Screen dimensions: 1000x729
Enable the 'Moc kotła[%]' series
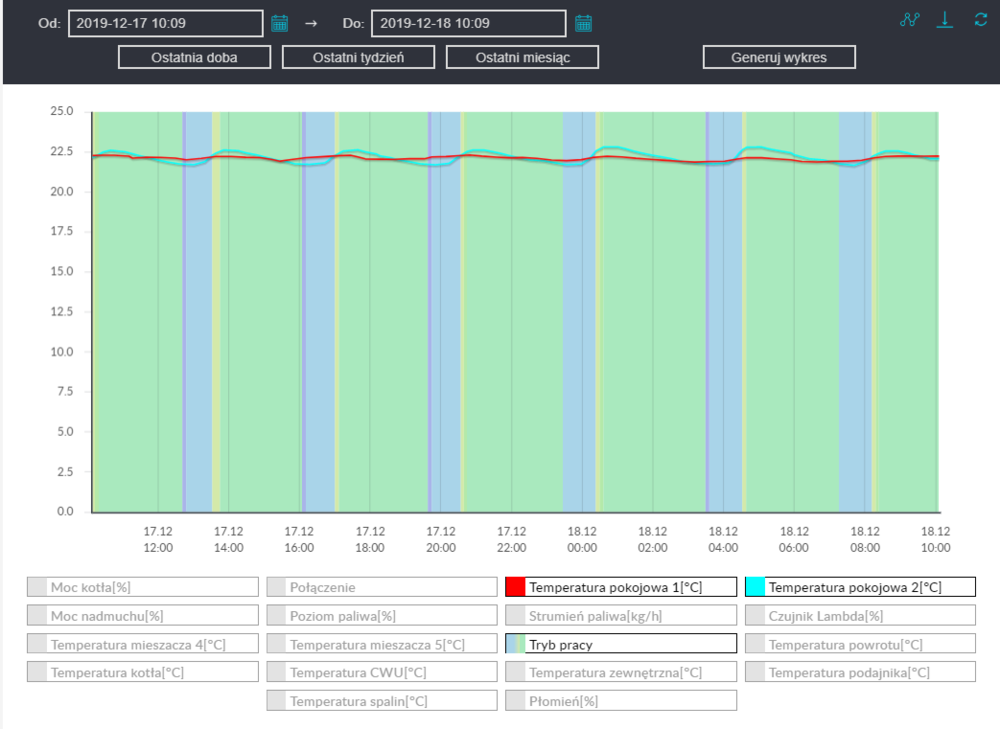[142, 587]
